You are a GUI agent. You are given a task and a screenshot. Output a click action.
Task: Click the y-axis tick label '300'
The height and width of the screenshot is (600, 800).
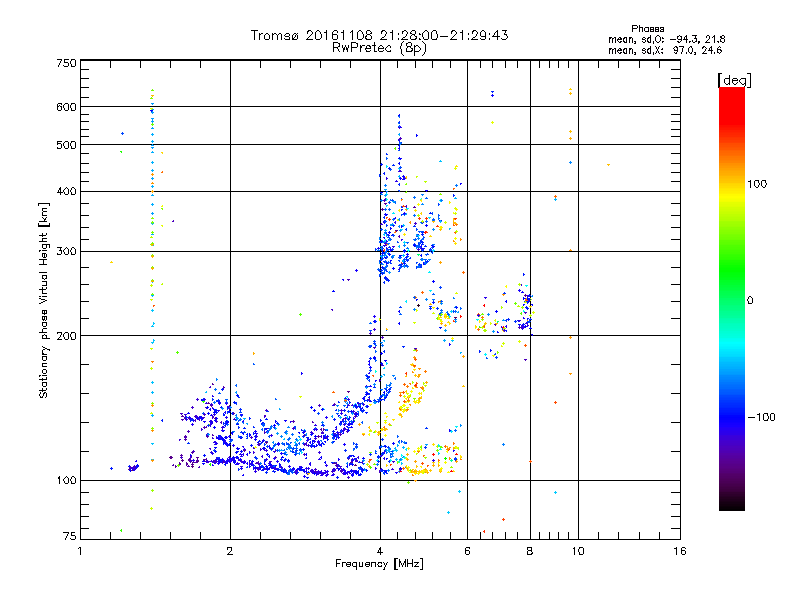pos(66,251)
